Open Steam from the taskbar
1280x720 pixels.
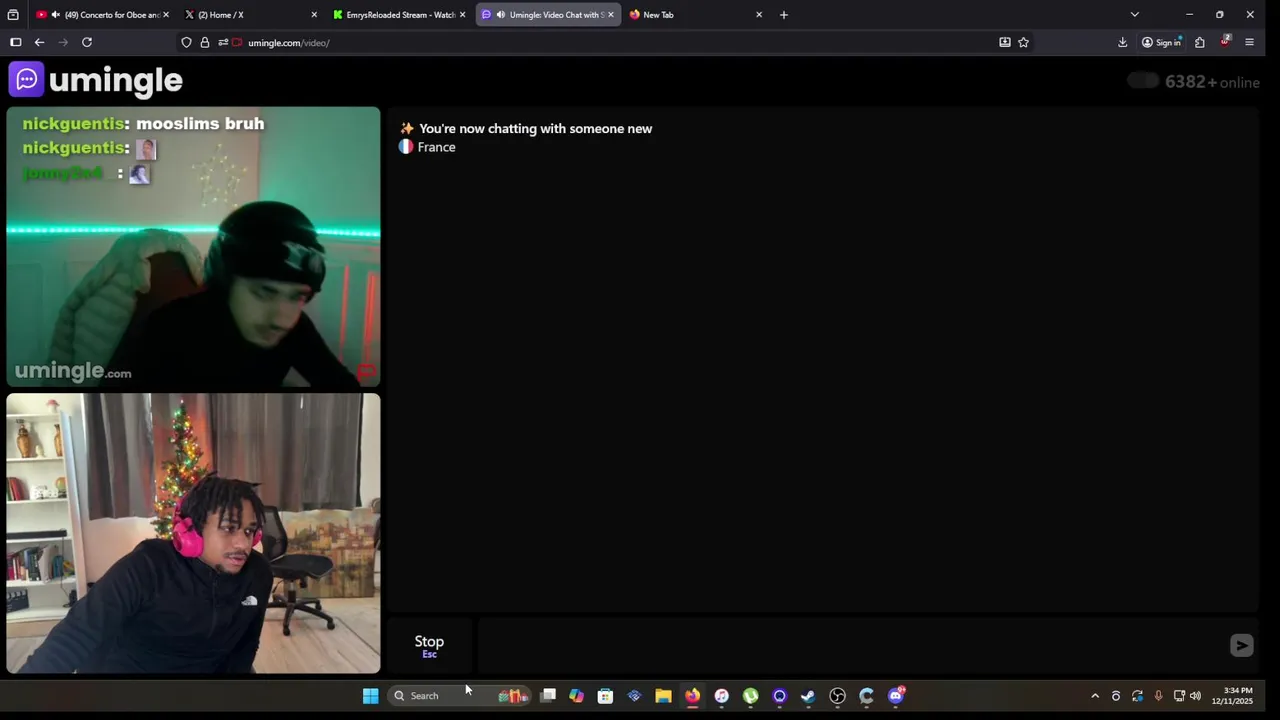pos(808,696)
